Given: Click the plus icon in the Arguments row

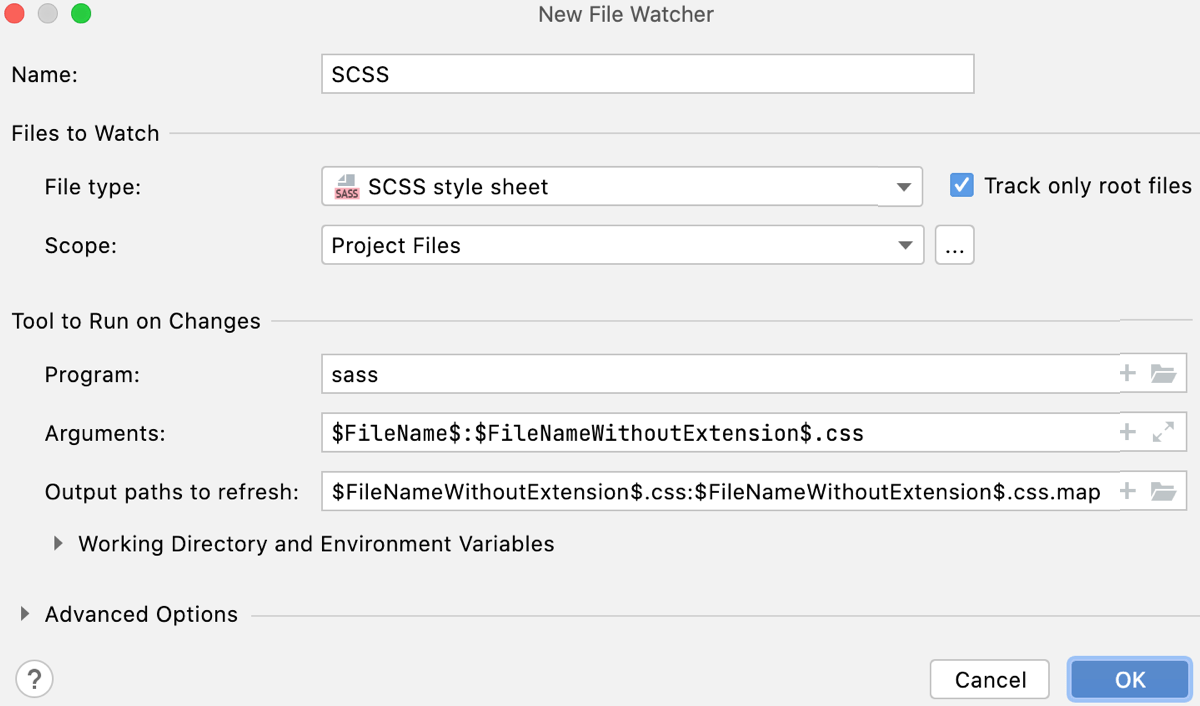Looking at the screenshot, I should [x=1127, y=432].
